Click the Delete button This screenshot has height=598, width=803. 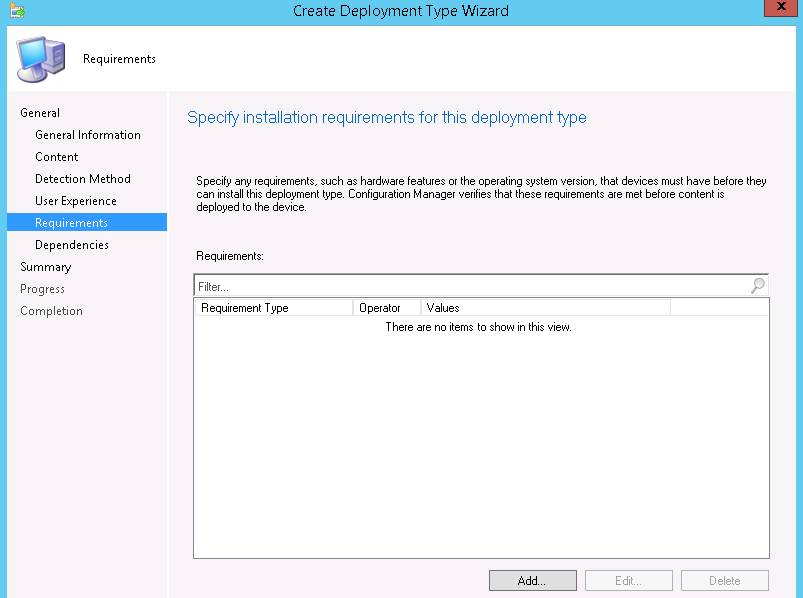tap(724, 580)
